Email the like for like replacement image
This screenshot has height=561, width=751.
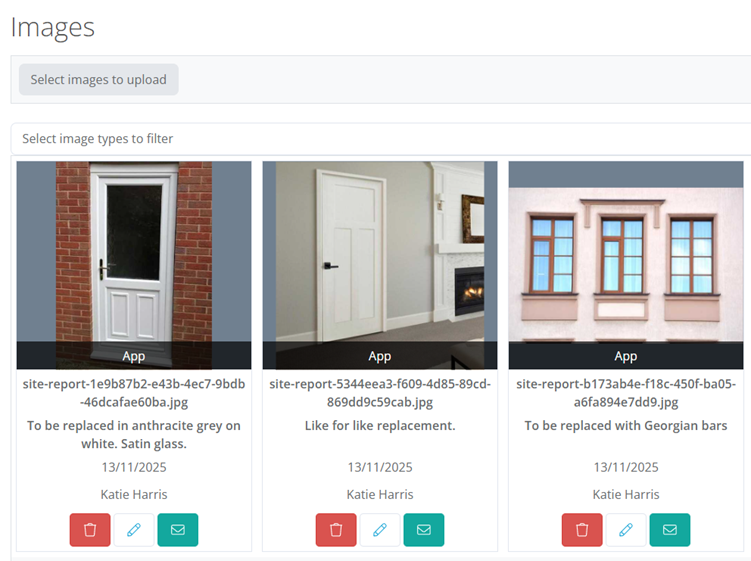(x=424, y=530)
